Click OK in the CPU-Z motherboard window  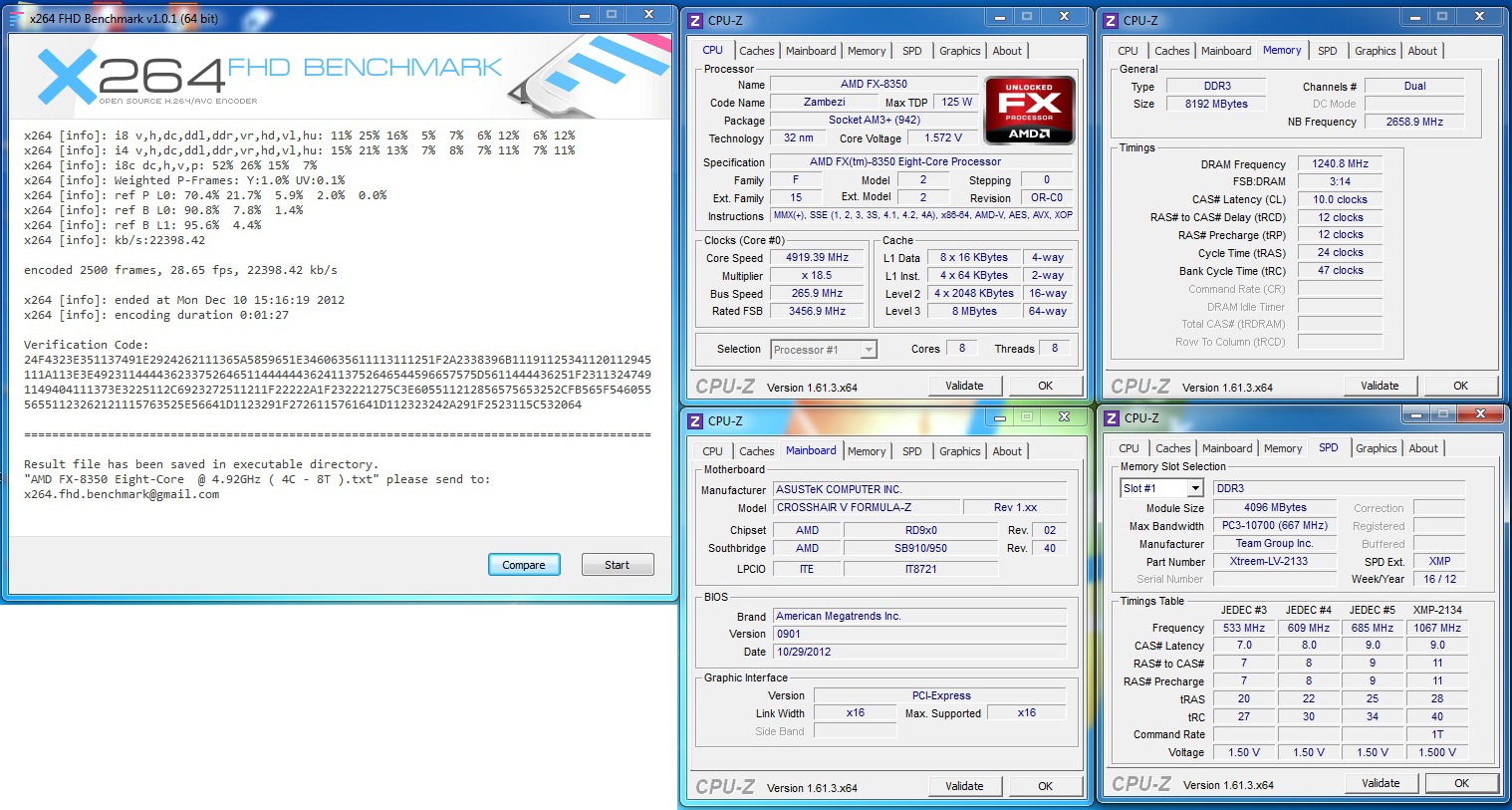point(1045,786)
